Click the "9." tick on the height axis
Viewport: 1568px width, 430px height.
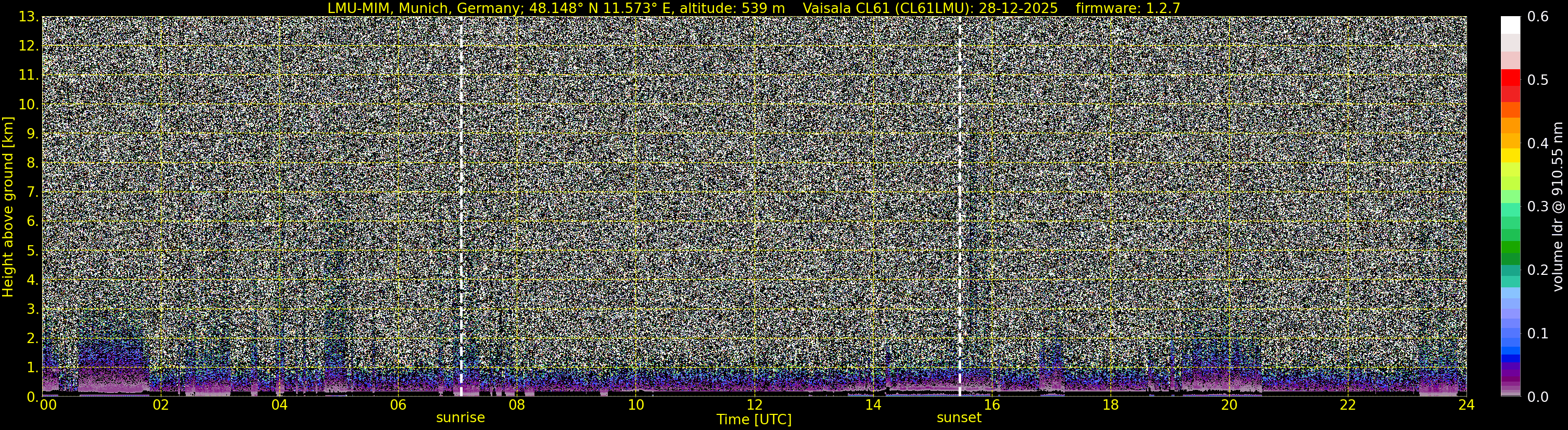pyautogui.click(x=33, y=134)
